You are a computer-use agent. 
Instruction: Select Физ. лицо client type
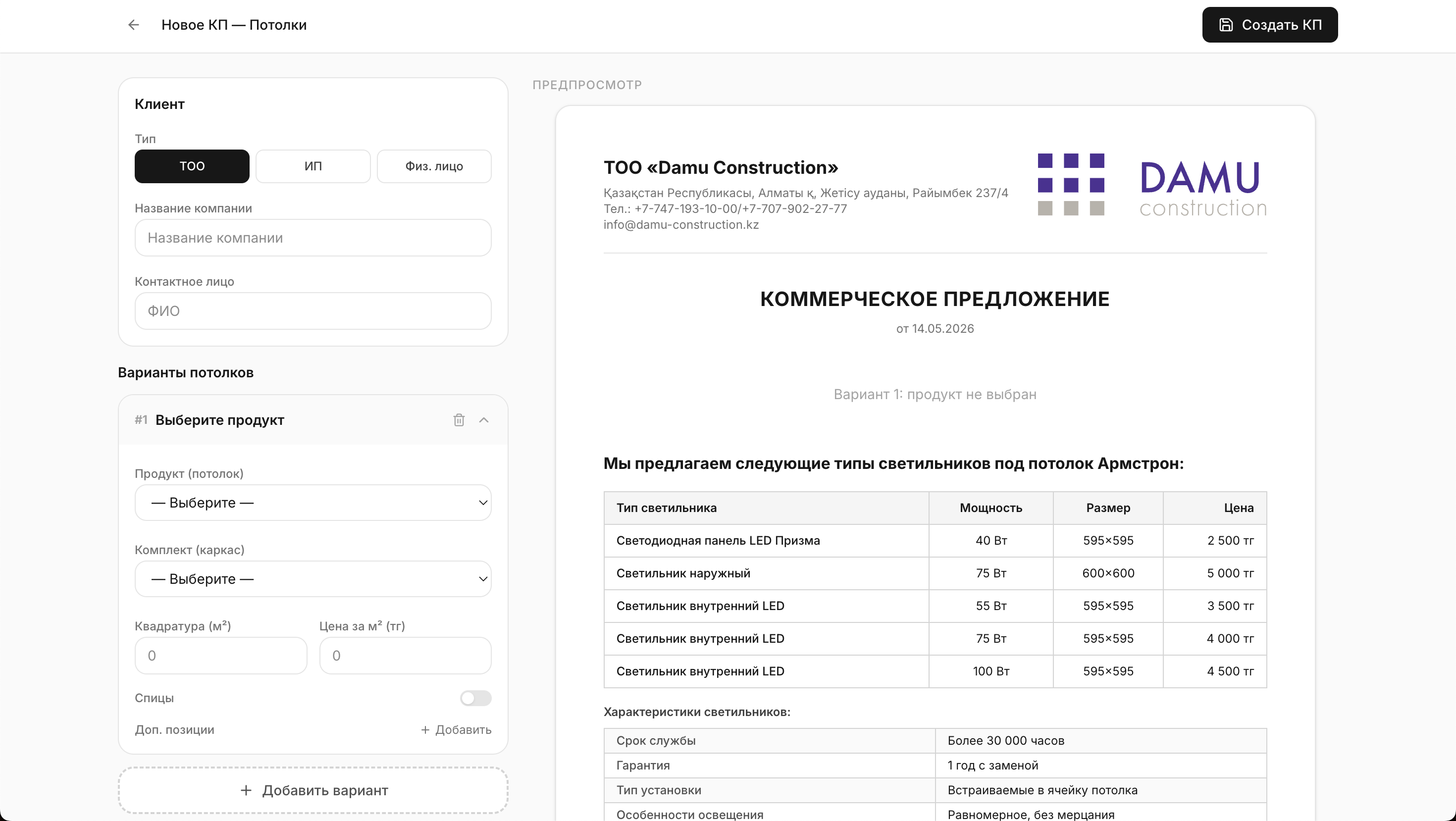click(x=434, y=166)
